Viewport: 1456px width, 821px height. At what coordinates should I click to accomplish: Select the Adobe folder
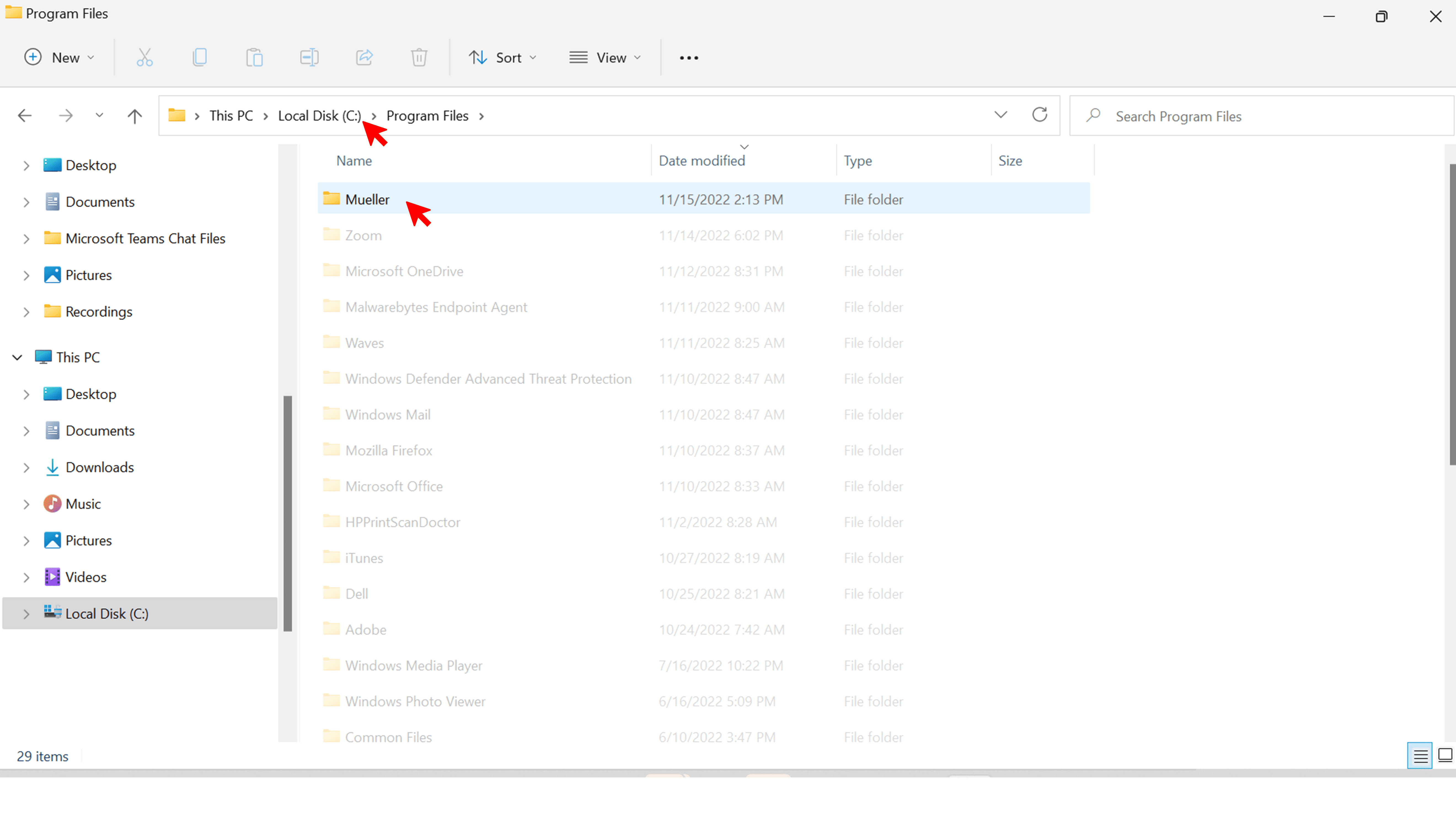(x=704, y=629)
